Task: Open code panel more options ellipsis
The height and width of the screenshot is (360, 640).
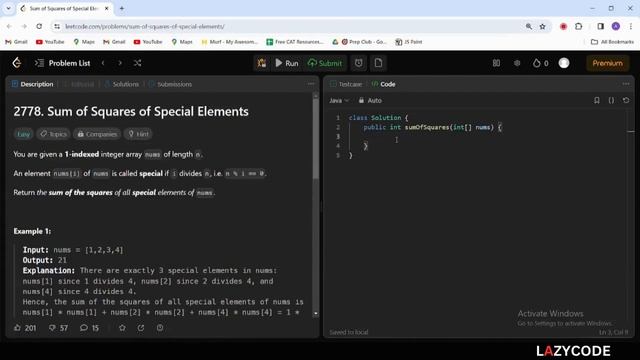Action: [626, 84]
